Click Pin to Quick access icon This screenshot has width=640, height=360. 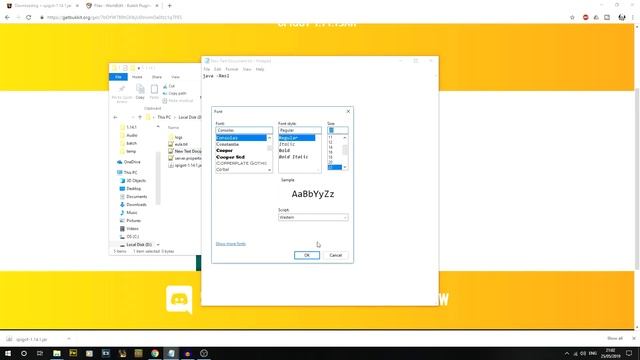click(122, 93)
